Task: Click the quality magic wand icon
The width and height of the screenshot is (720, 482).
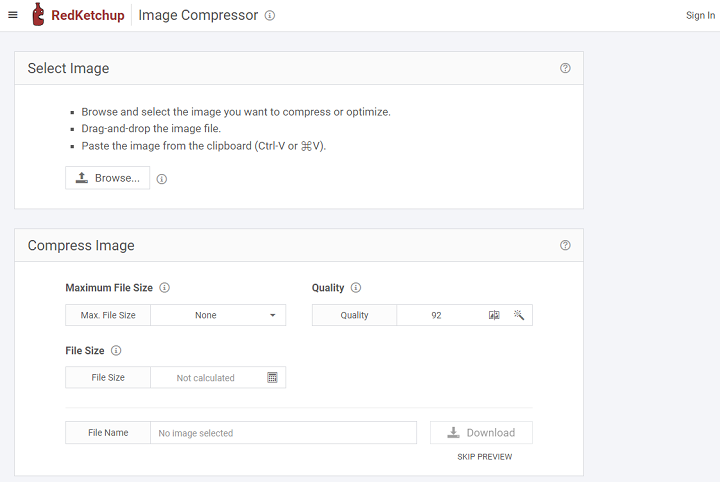Action: pyautogui.click(x=519, y=315)
